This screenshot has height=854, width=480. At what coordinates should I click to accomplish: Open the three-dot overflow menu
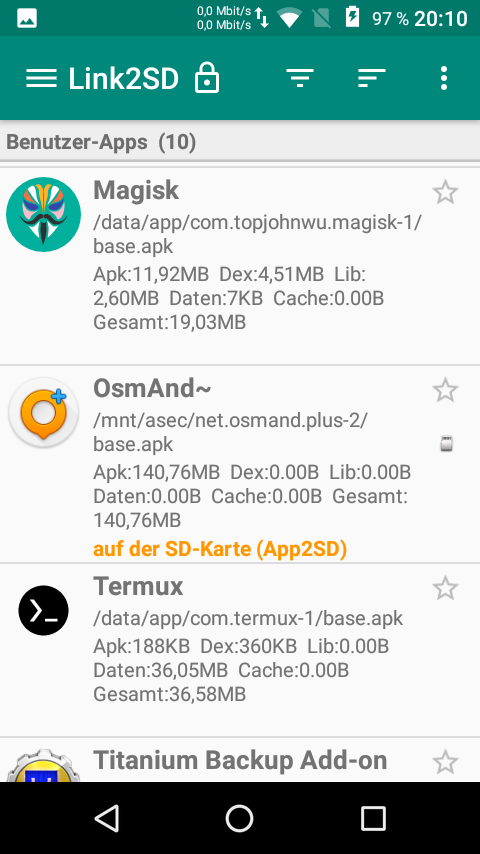tap(444, 78)
